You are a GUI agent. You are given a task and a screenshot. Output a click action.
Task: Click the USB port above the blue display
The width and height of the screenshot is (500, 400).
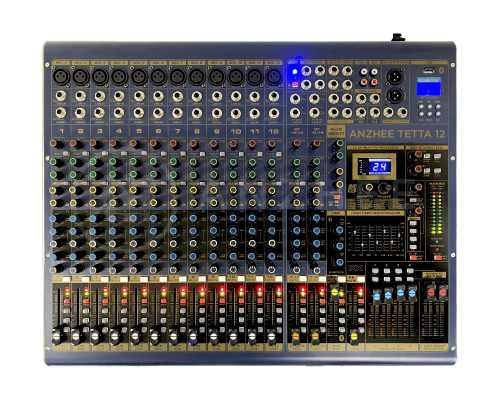[x=429, y=70]
